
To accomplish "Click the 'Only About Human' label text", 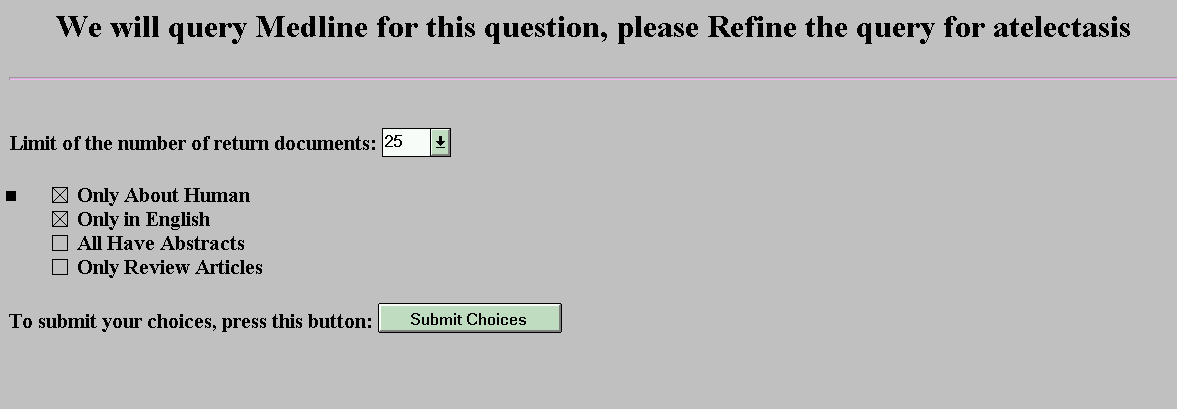I will pos(163,196).
